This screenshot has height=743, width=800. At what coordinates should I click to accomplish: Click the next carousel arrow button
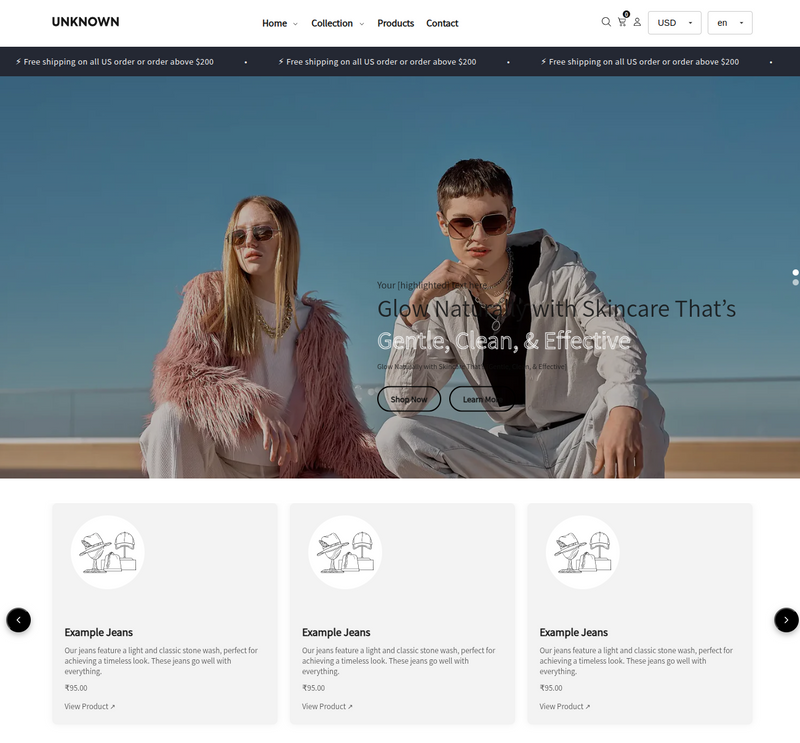click(786, 620)
